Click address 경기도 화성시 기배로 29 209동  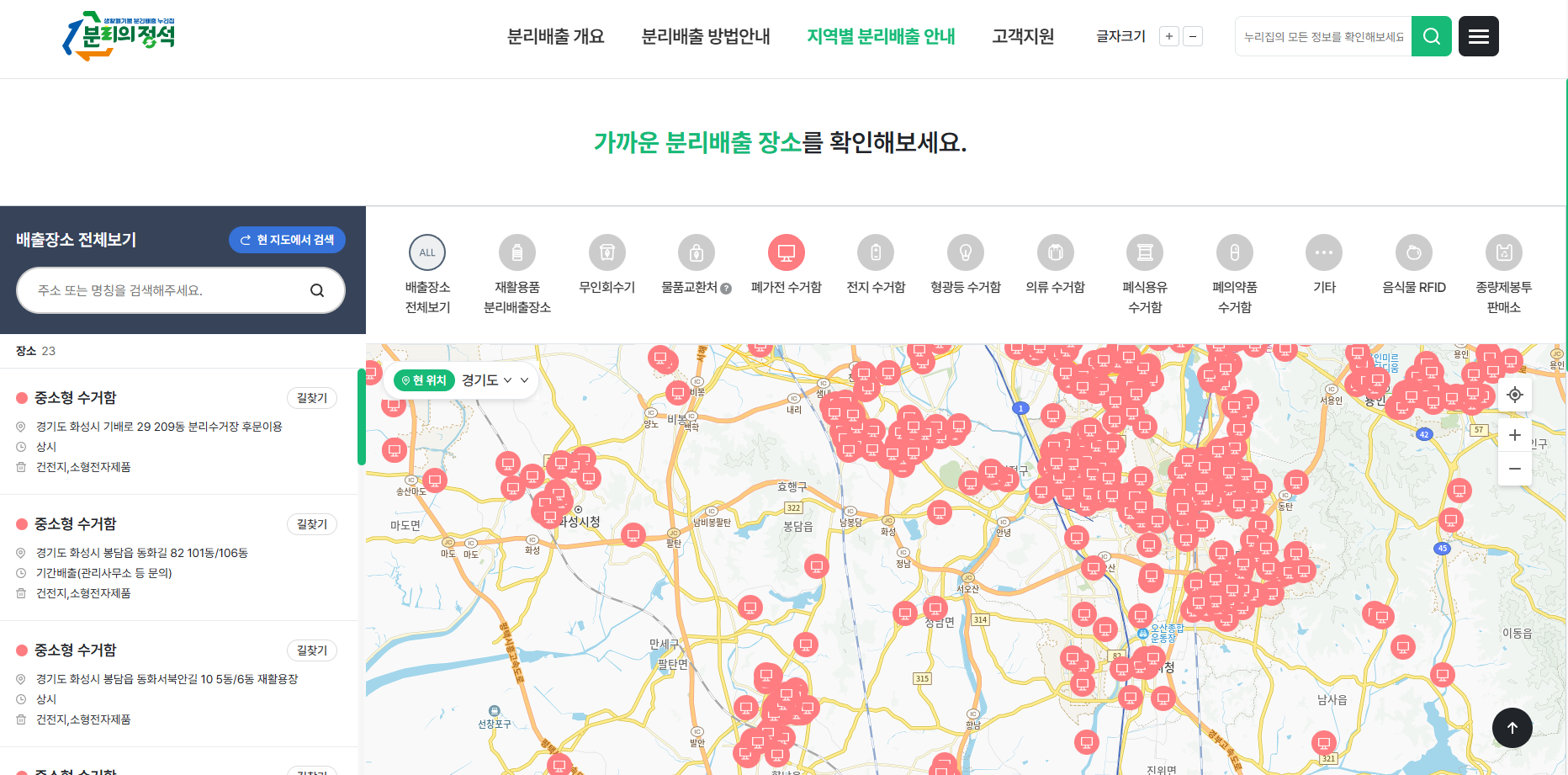click(x=159, y=427)
